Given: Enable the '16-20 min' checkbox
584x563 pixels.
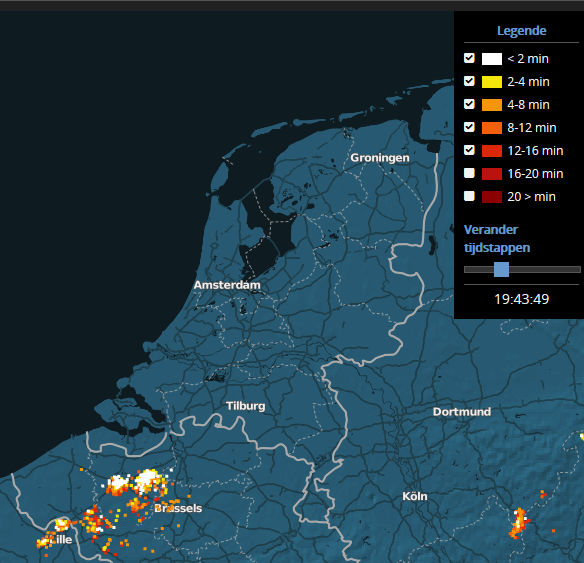Looking at the screenshot, I should click(469, 173).
